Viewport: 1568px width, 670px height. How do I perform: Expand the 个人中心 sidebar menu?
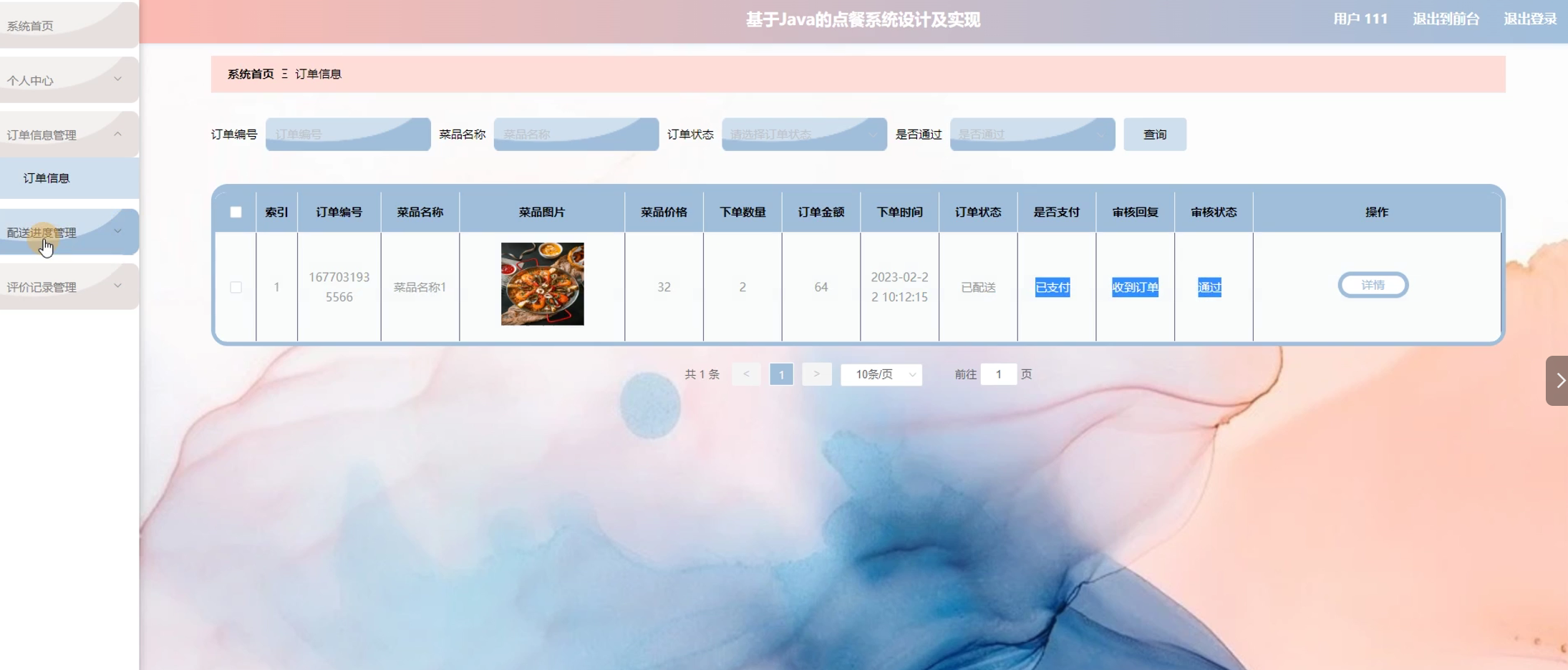coord(69,79)
